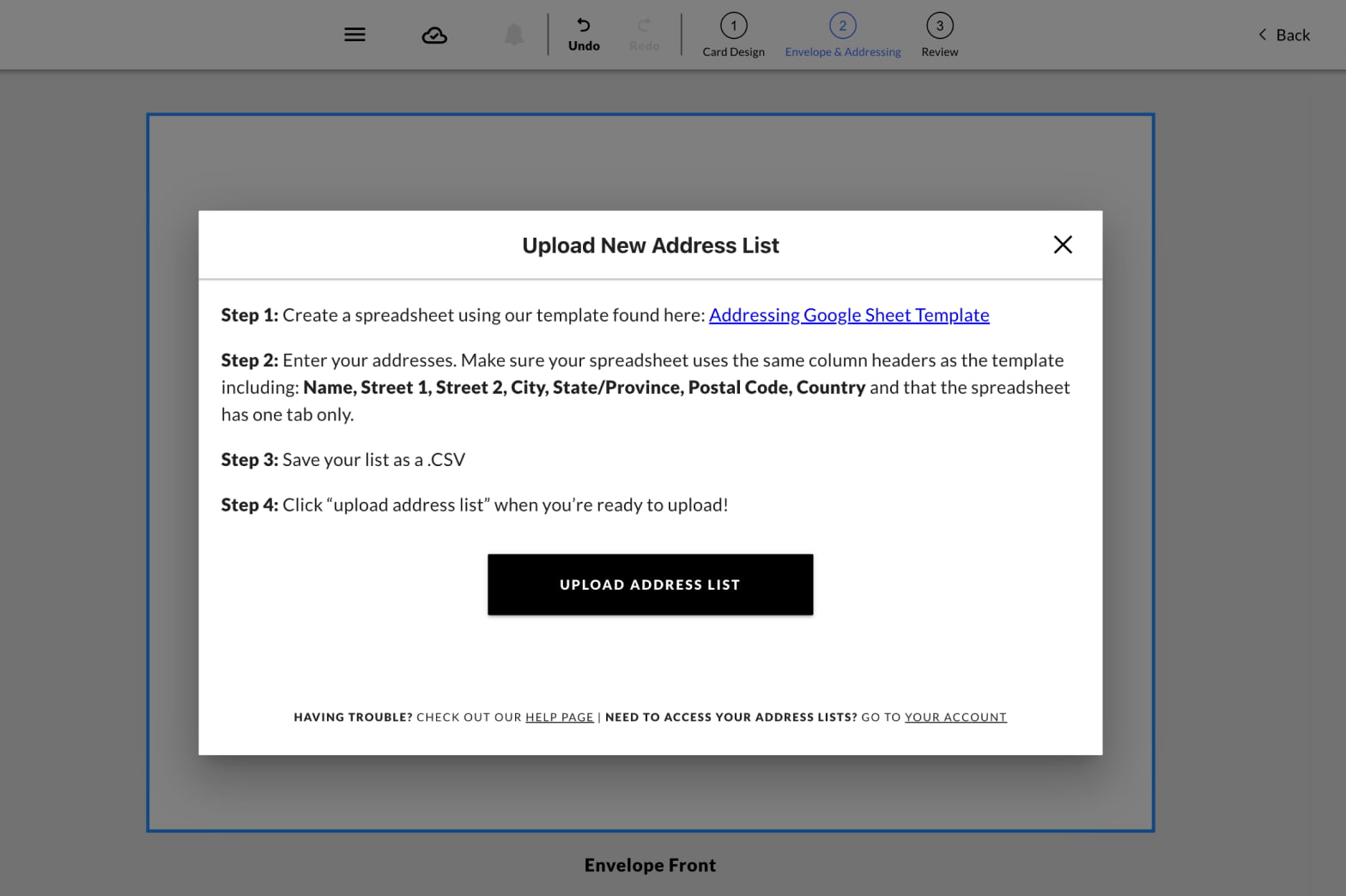The height and width of the screenshot is (896, 1346).
Task: Click the bold Step 4 label
Action: (249, 506)
